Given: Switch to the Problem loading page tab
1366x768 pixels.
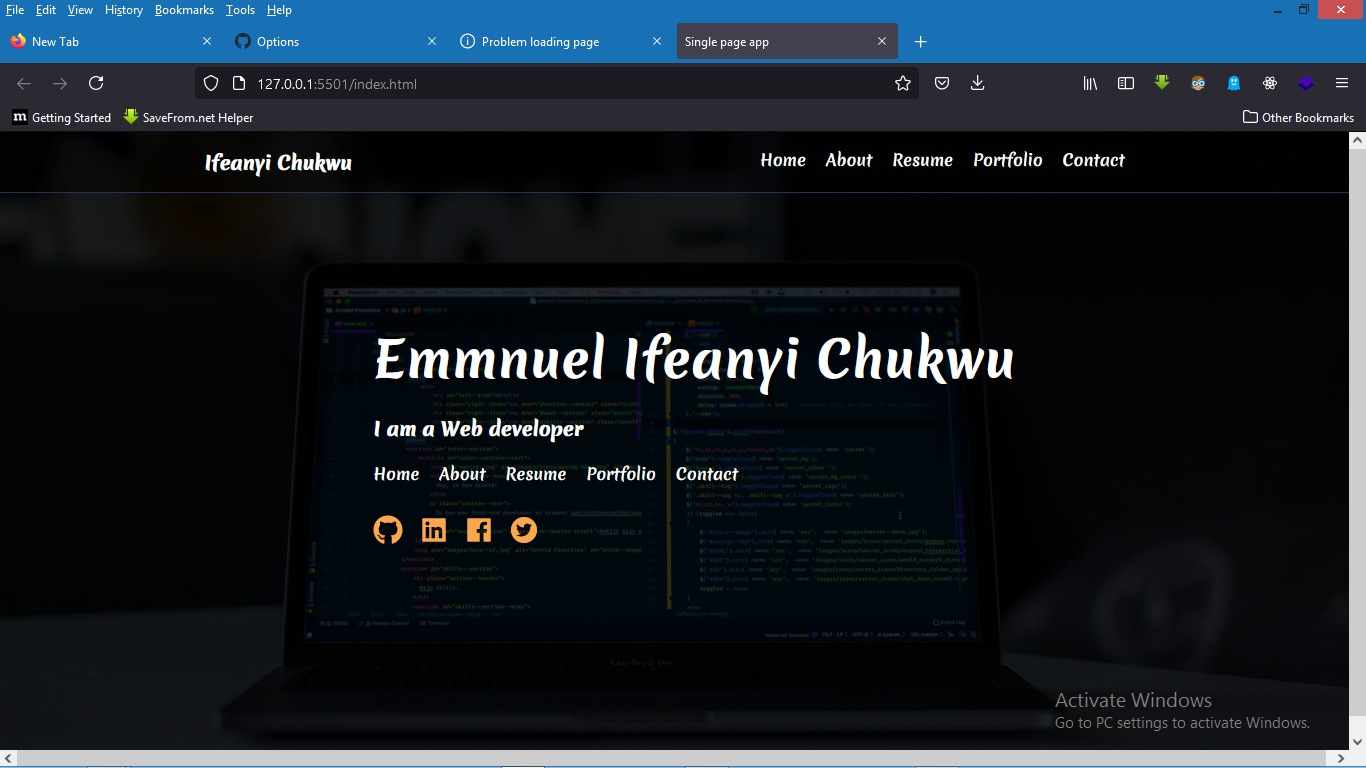Looking at the screenshot, I should pos(561,41).
